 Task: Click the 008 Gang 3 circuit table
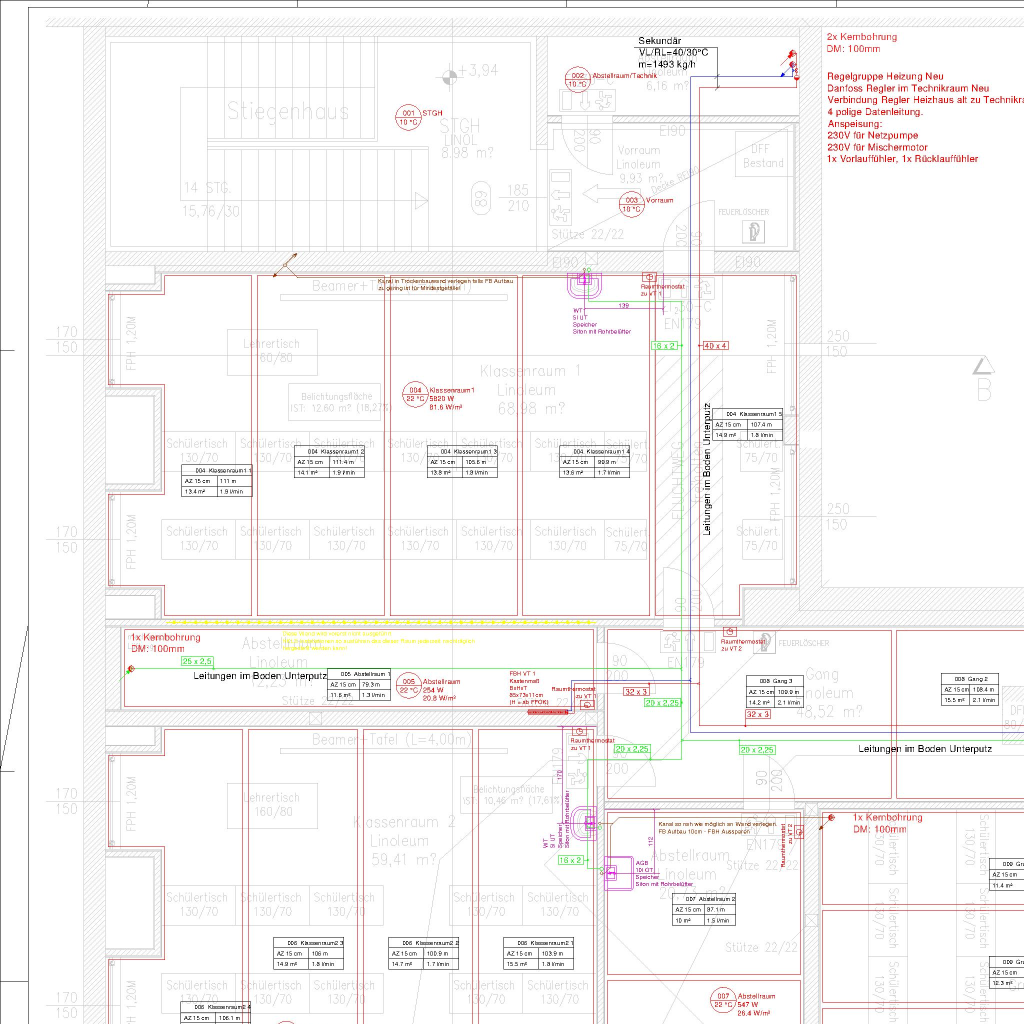click(x=775, y=692)
